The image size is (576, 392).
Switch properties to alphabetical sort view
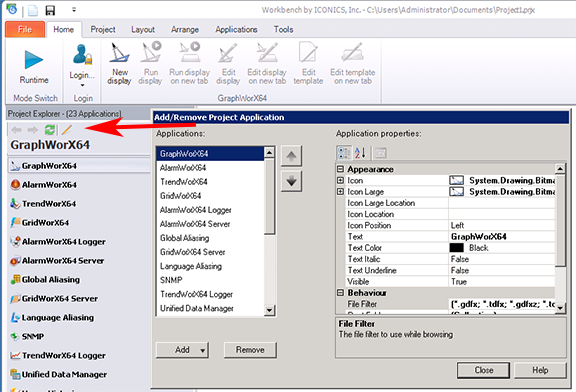coord(360,153)
